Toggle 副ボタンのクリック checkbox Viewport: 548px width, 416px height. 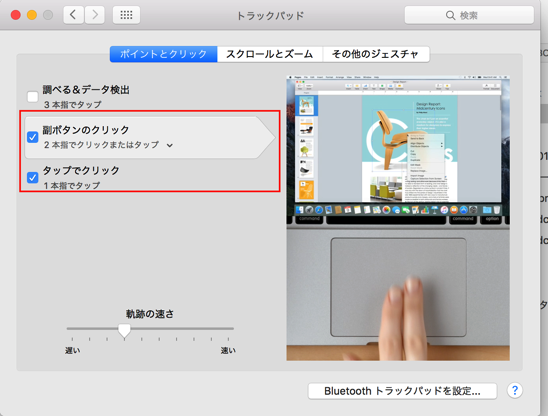pos(33,137)
